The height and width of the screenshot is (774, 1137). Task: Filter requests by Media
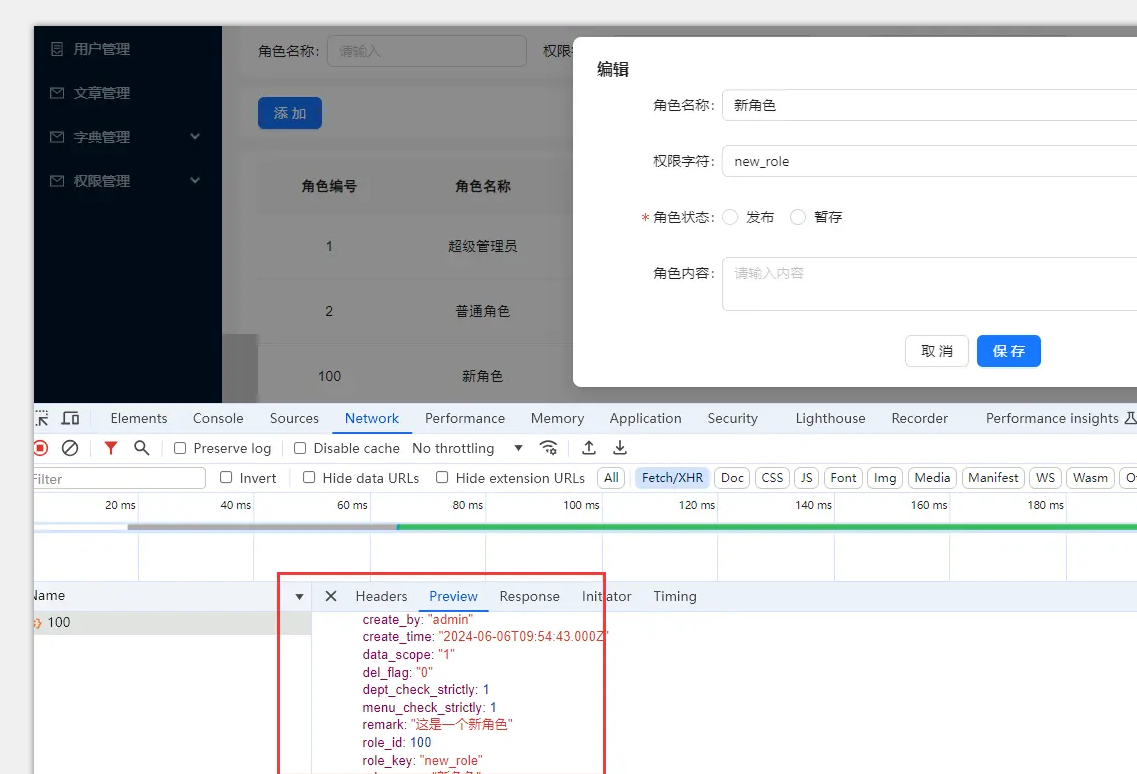tap(932, 478)
